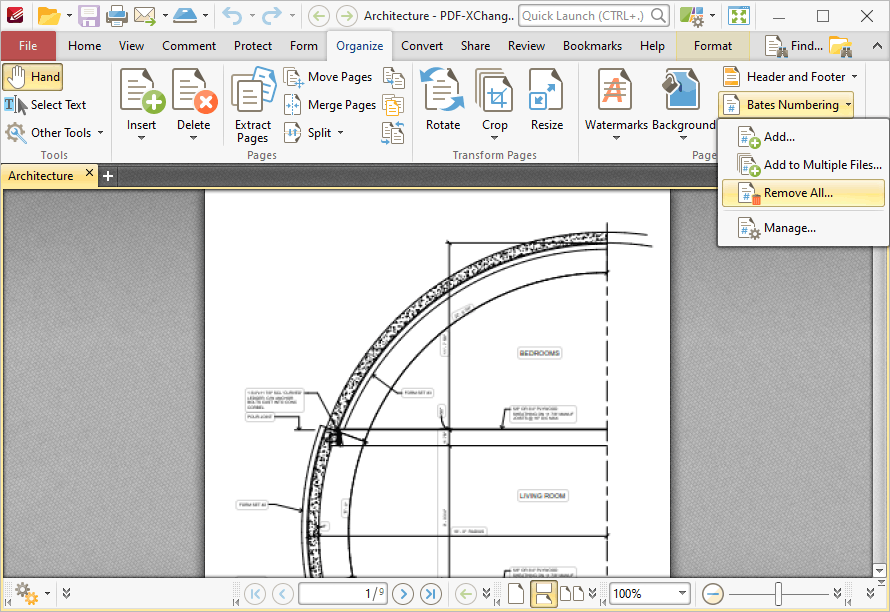Click the Move Pages button

tap(329, 77)
